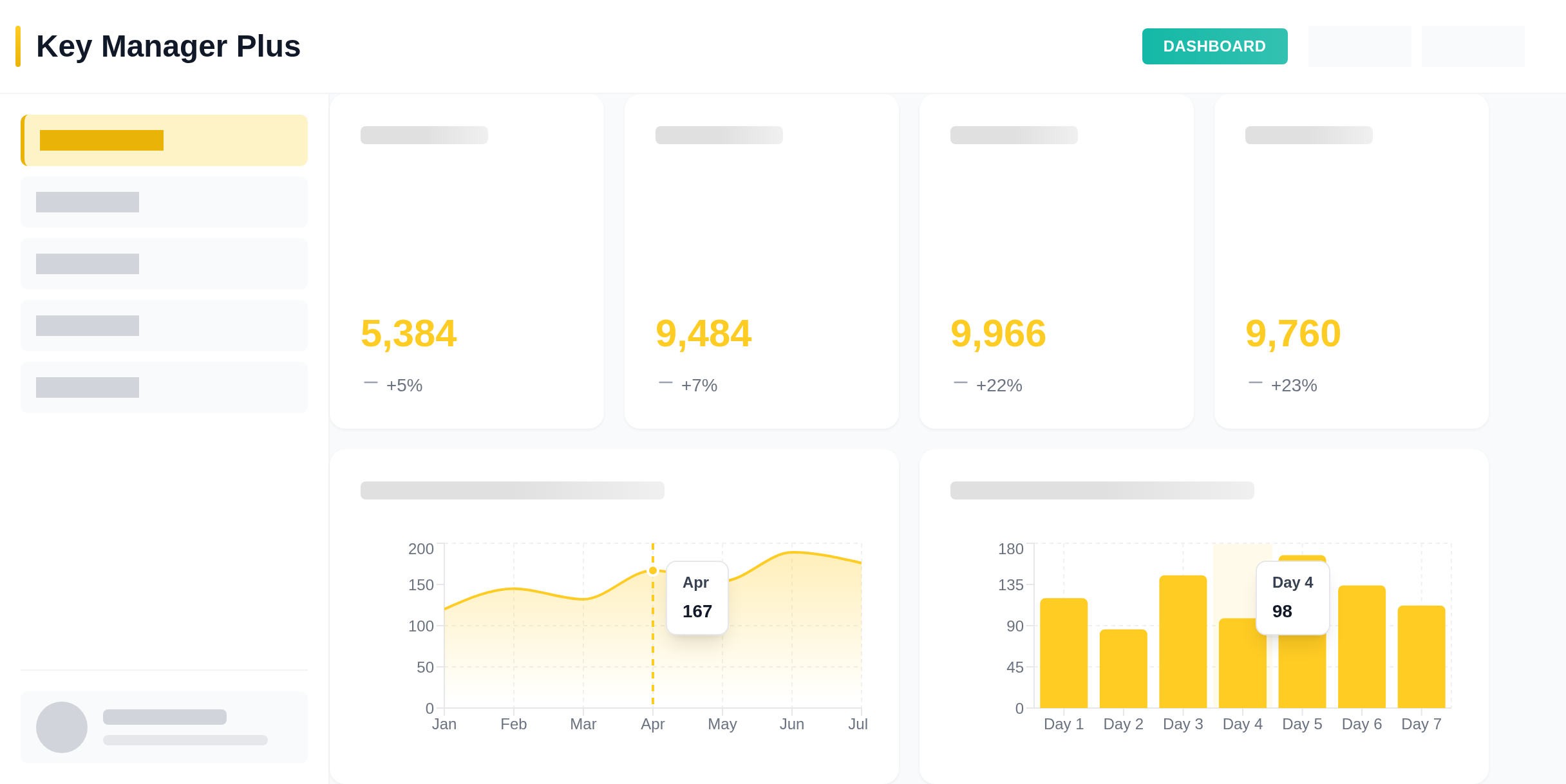Screen dimensions: 1566x784
Task: Click the Apr data point on line chart
Action: point(652,570)
